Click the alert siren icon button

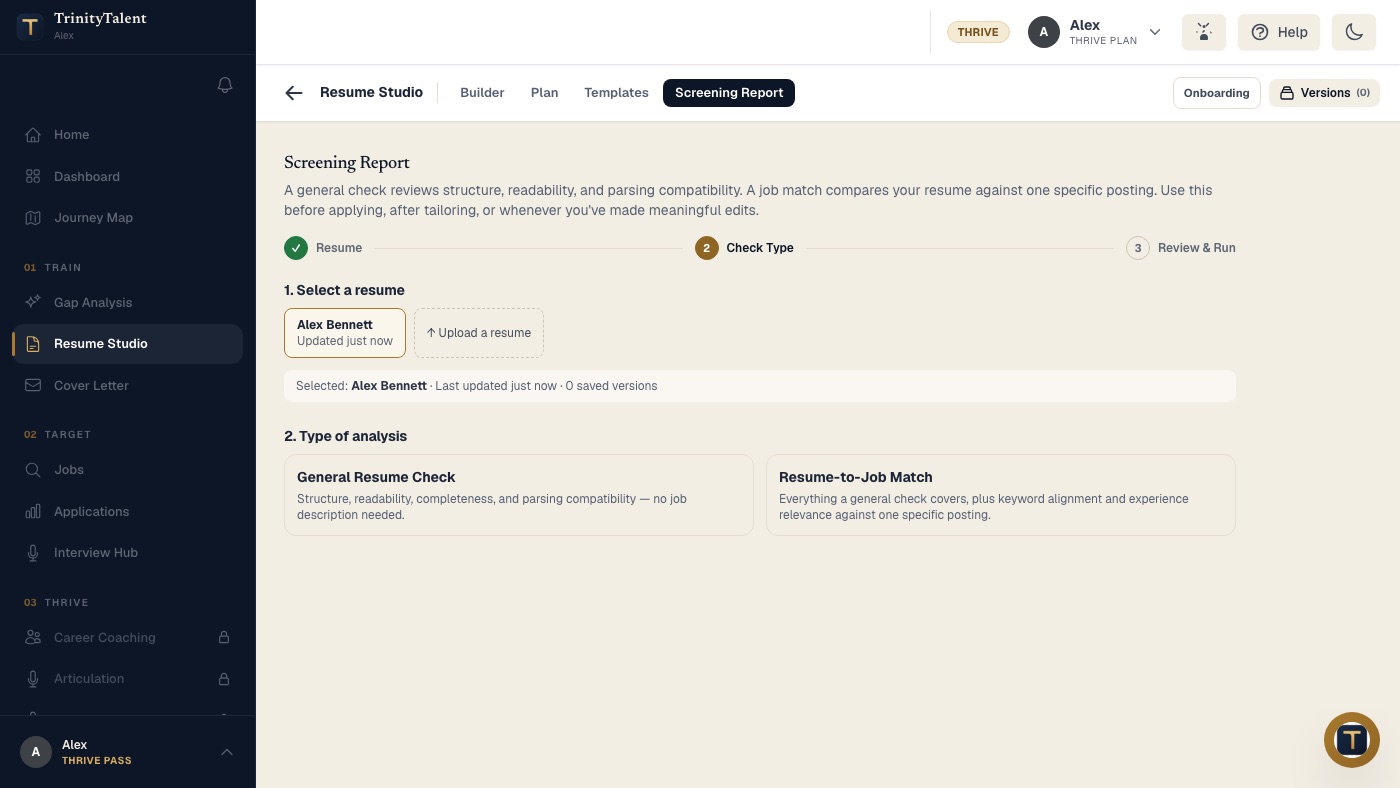click(1204, 32)
